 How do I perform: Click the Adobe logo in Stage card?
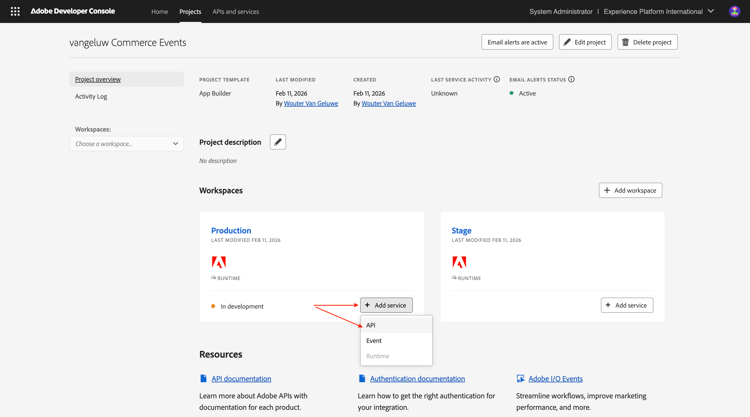459,262
